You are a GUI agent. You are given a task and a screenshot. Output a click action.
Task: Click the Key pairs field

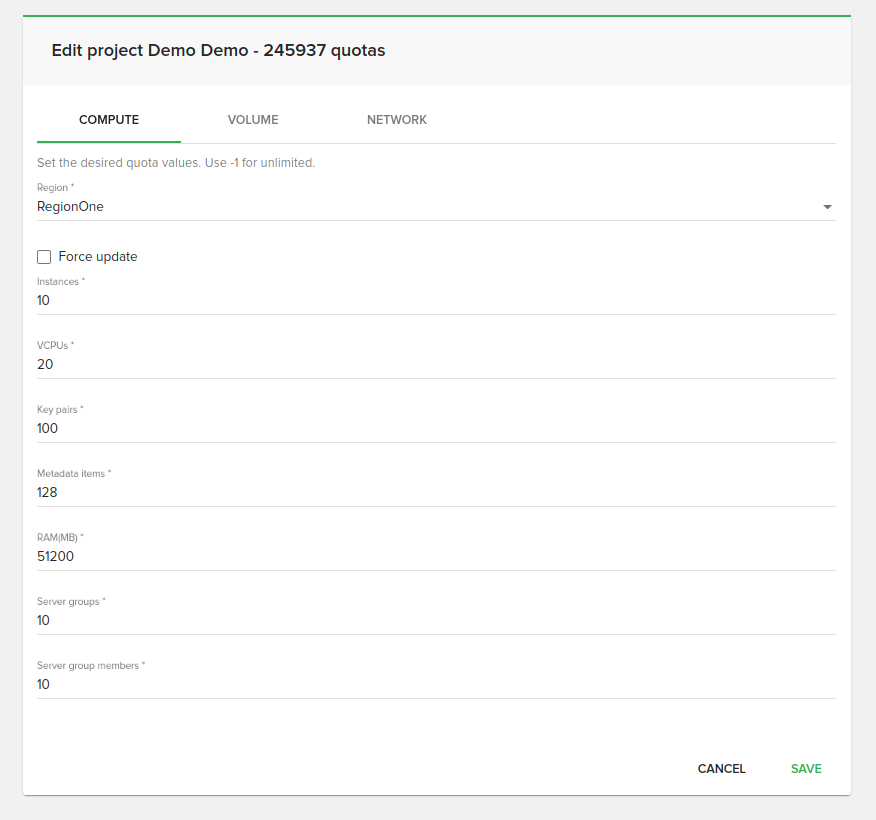click(x=436, y=428)
